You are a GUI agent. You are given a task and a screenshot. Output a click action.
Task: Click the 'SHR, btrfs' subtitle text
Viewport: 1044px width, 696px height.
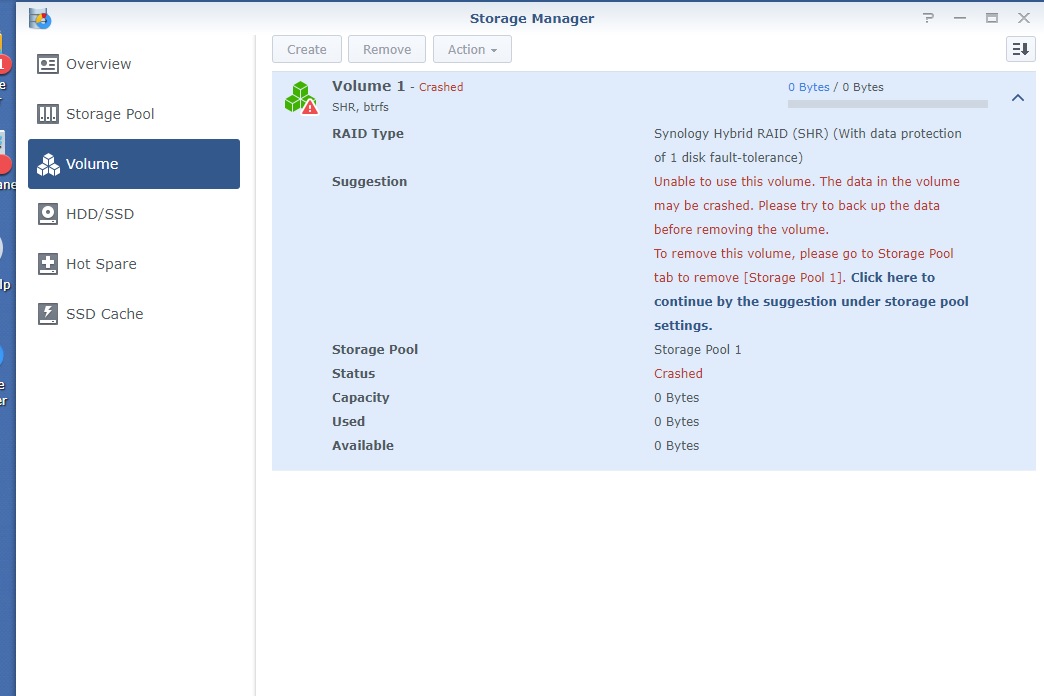tap(360, 107)
